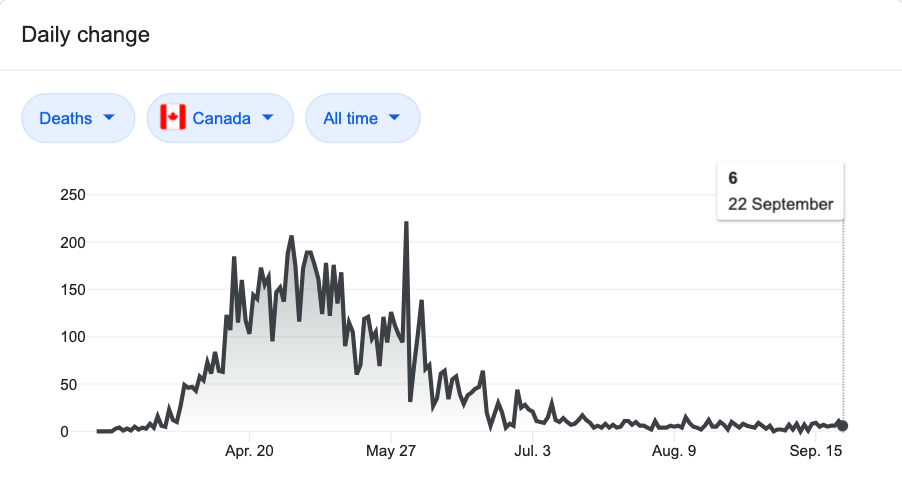902x481 pixels.
Task: Click the May 27 axis label
Action: click(391, 451)
